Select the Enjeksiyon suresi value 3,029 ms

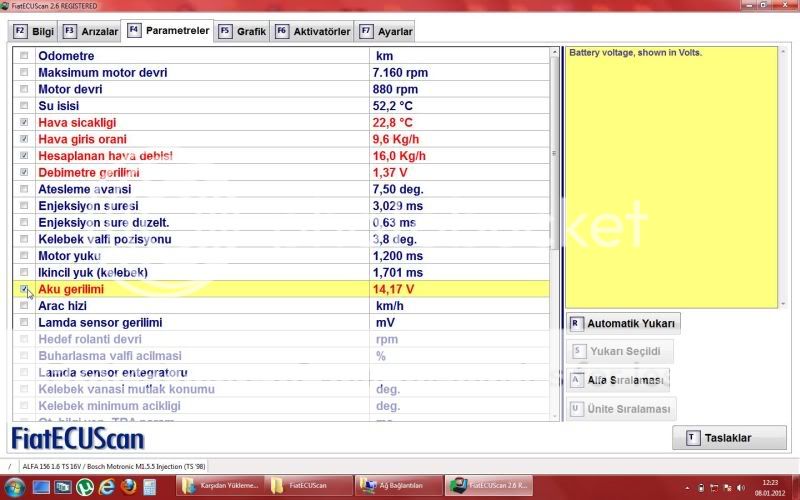(x=397, y=206)
